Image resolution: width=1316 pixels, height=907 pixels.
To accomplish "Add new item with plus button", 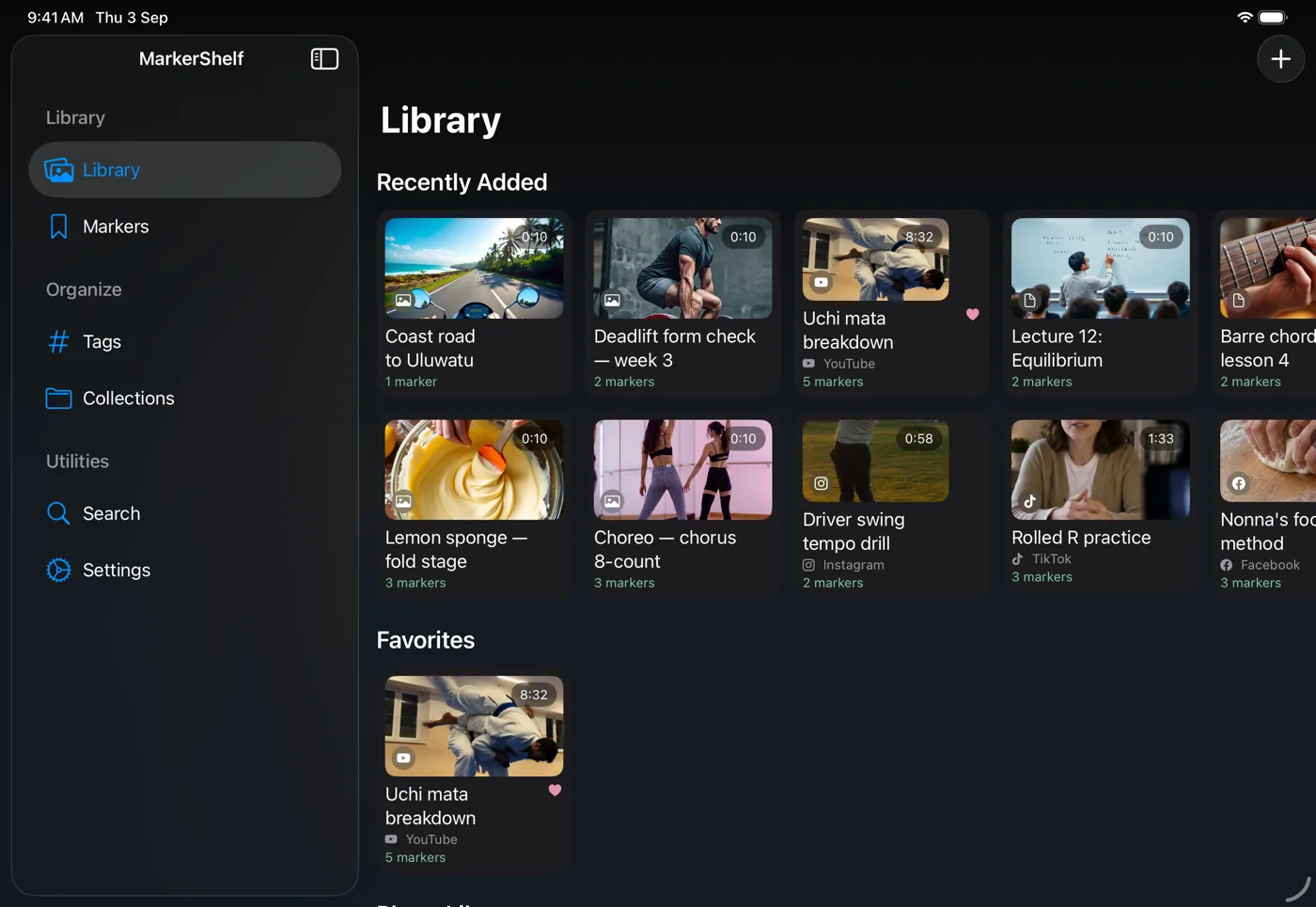I will click(1280, 59).
